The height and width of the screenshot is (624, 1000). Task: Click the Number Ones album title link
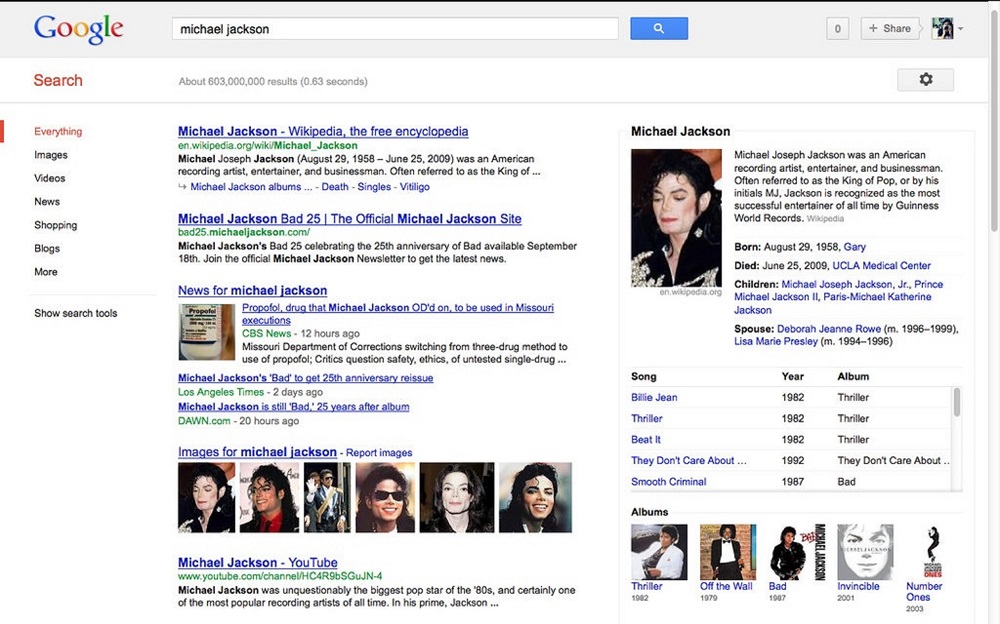(x=923, y=591)
